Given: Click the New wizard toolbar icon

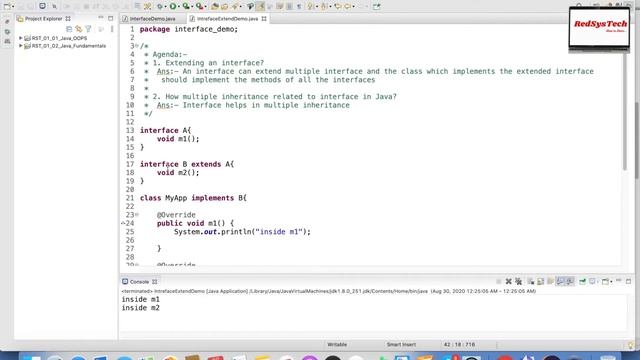Looking at the screenshot, I should (7, 6).
